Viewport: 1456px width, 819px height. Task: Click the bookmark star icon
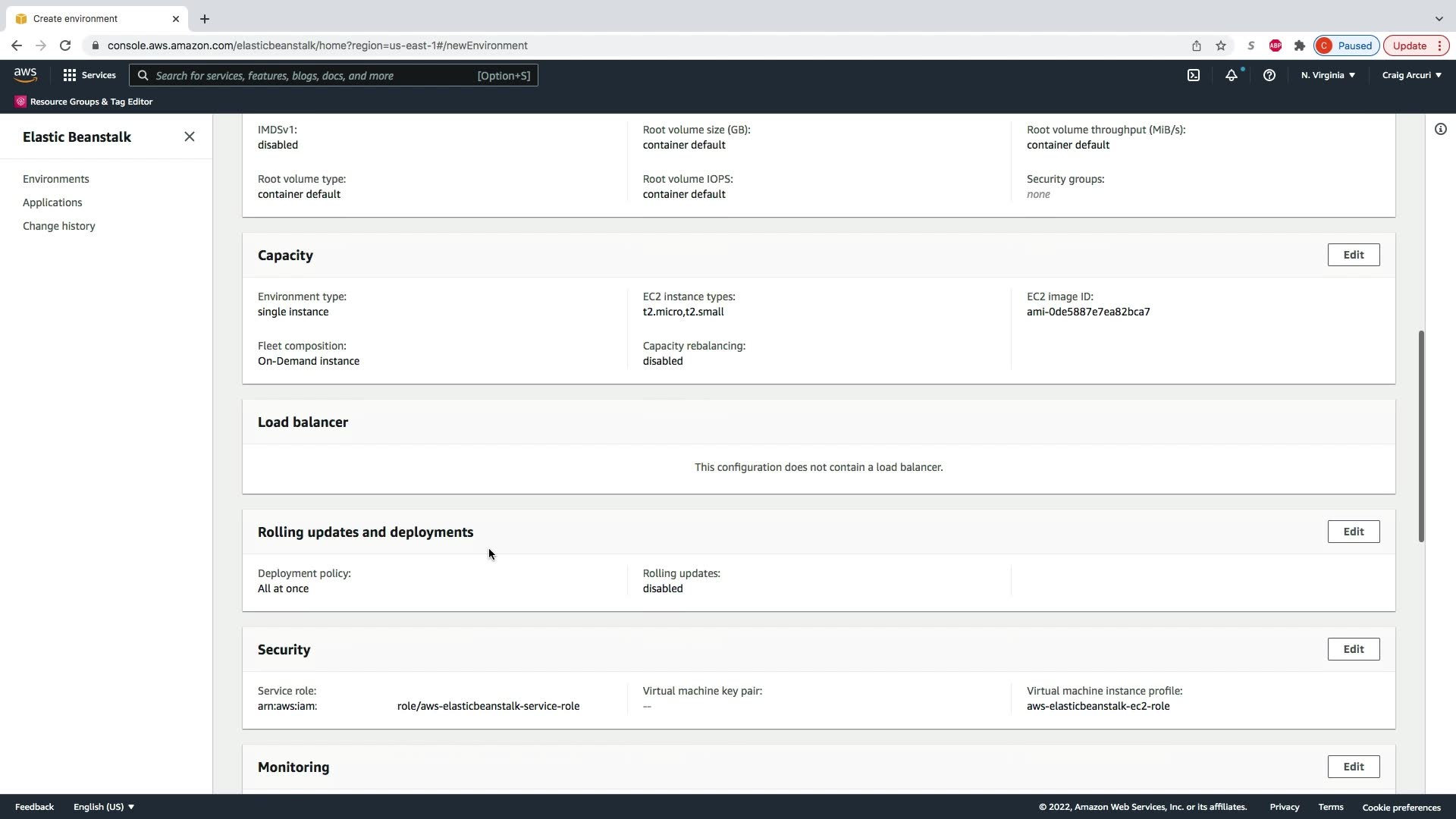tap(1221, 45)
